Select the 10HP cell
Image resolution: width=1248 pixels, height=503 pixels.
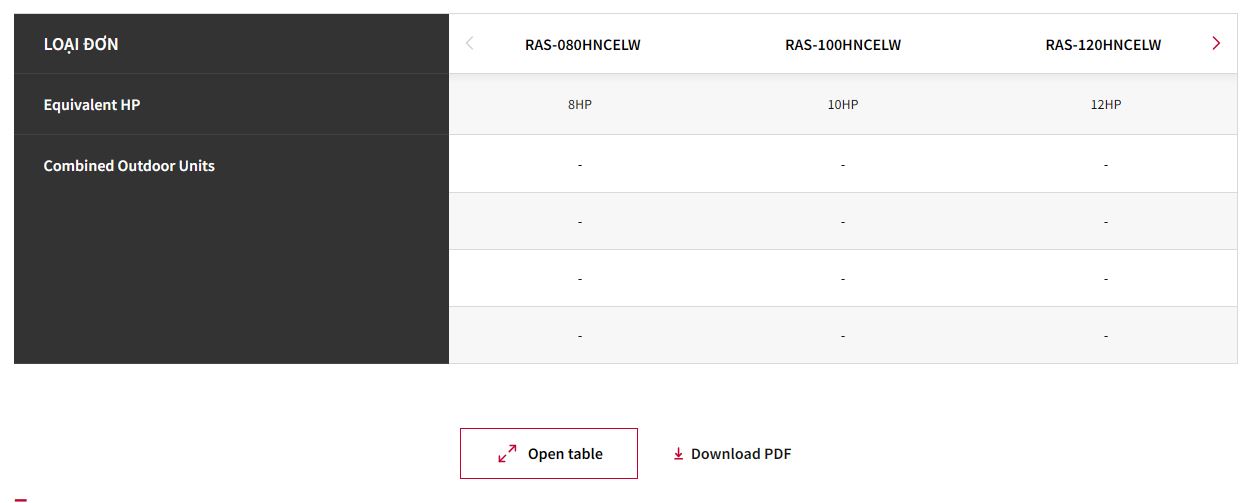843,104
